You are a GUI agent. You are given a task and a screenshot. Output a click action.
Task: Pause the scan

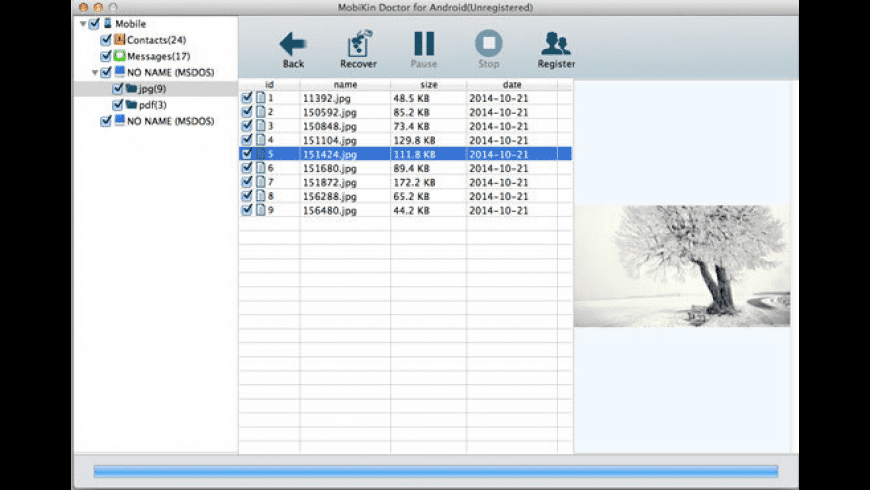[424, 49]
